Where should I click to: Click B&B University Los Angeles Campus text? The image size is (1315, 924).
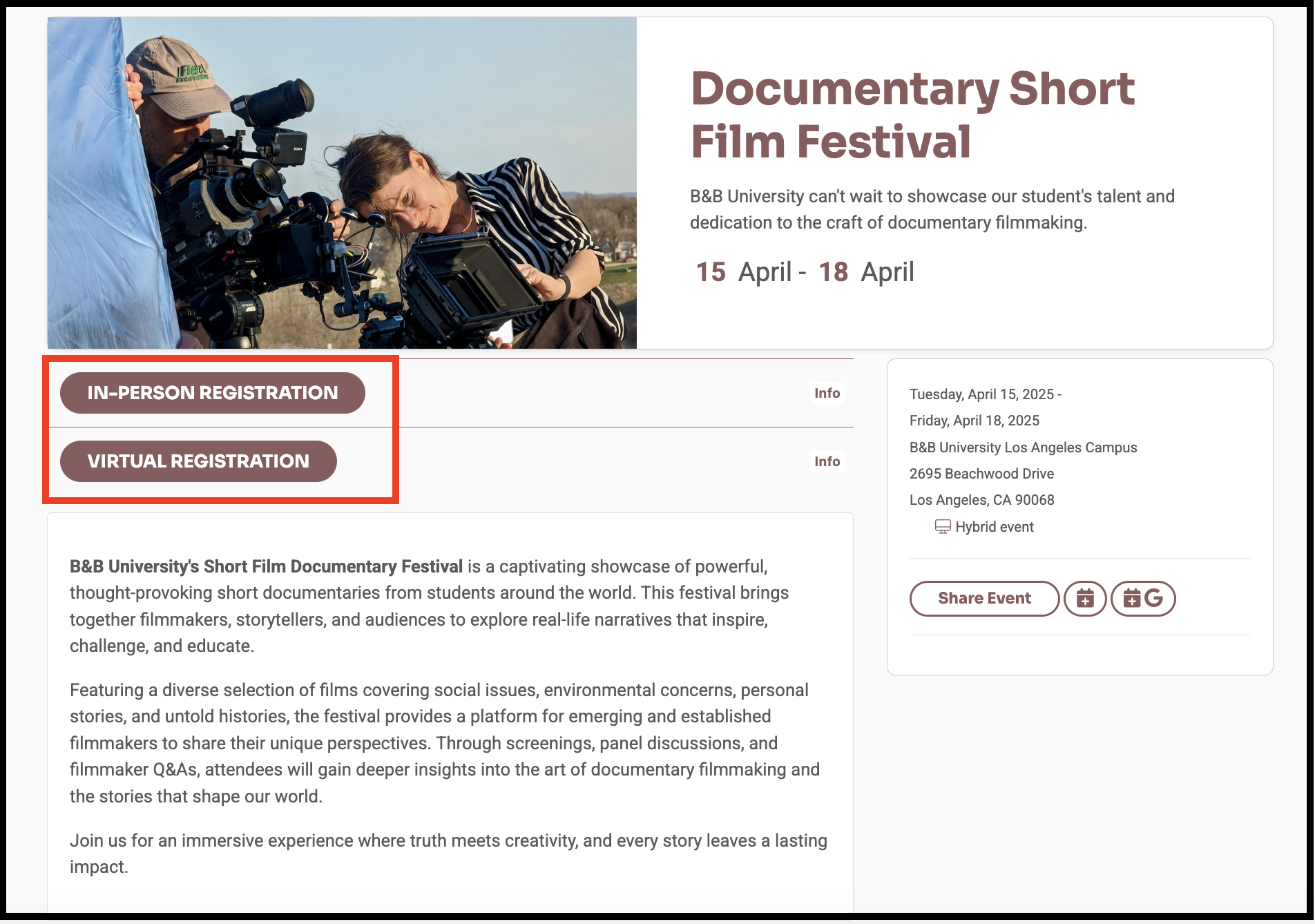(x=1023, y=447)
